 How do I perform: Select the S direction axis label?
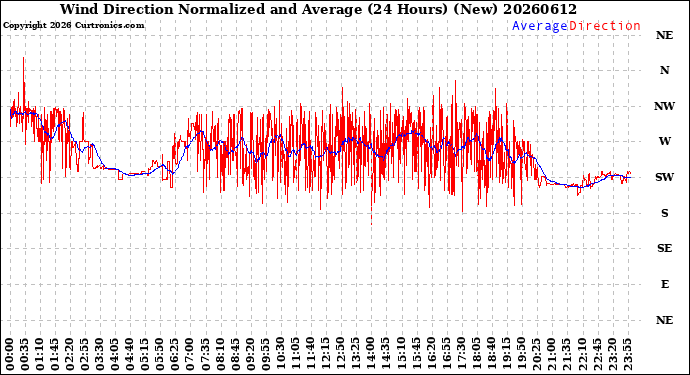(664, 213)
